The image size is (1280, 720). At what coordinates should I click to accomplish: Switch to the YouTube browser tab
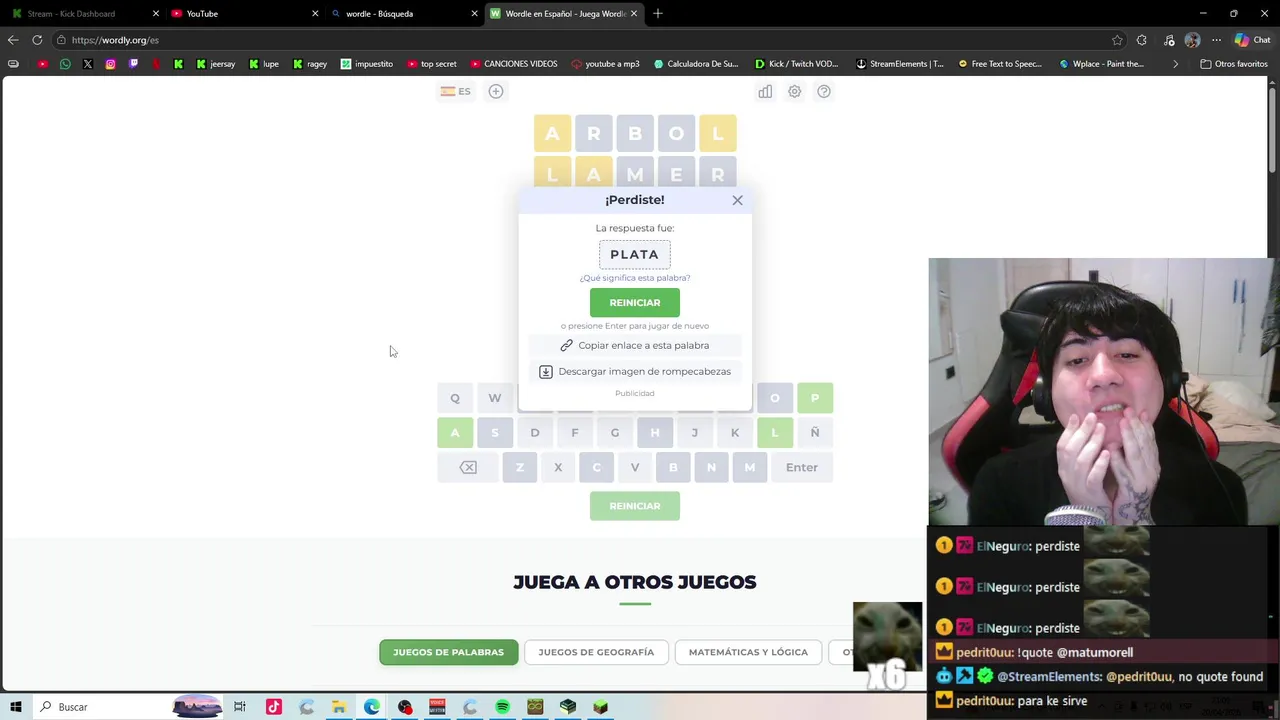[243, 13]
